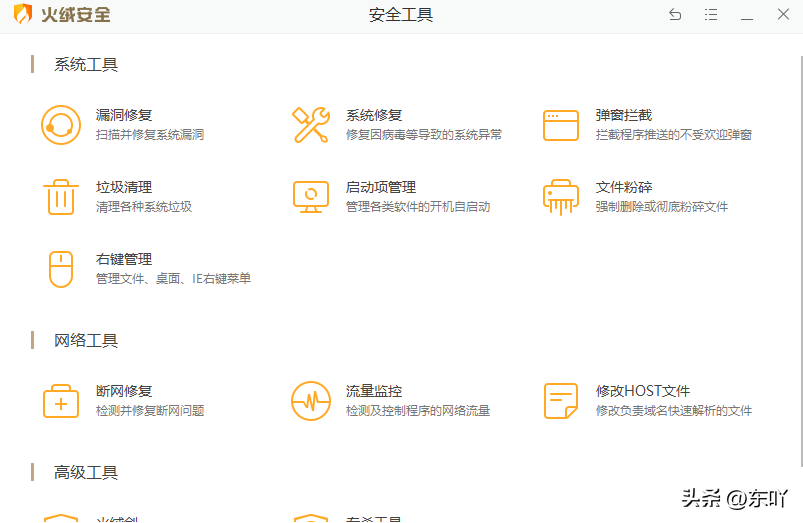Minimize the 安全工具 window

click(x=747, y=14)
